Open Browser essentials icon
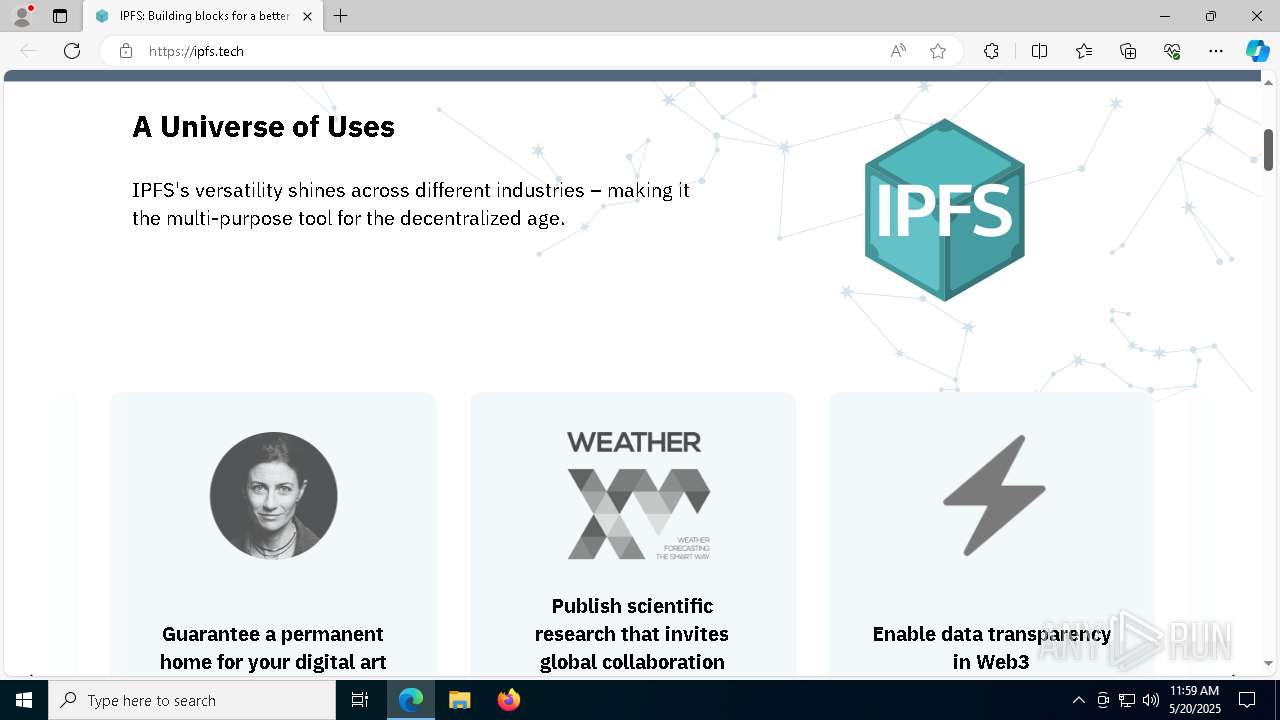This screenshot has width=1280, height=720. [x=1172, y=51]
